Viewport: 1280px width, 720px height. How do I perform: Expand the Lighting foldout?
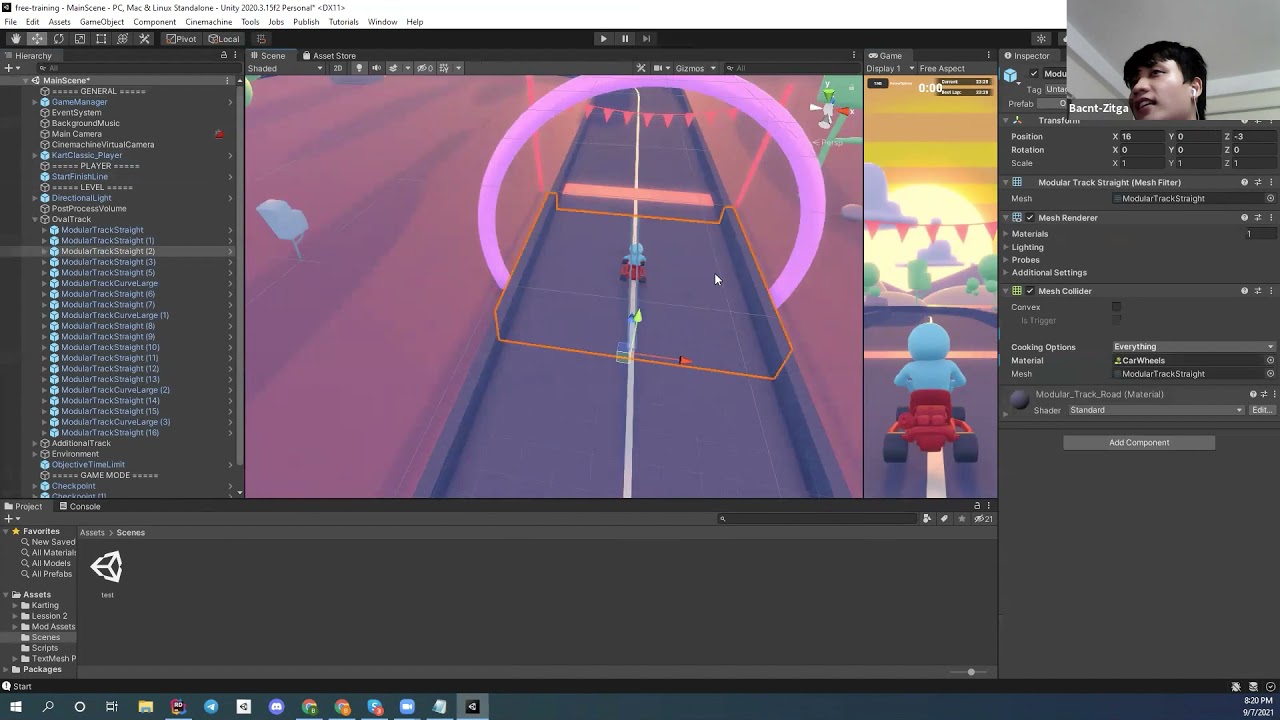tap(1006, 247)
